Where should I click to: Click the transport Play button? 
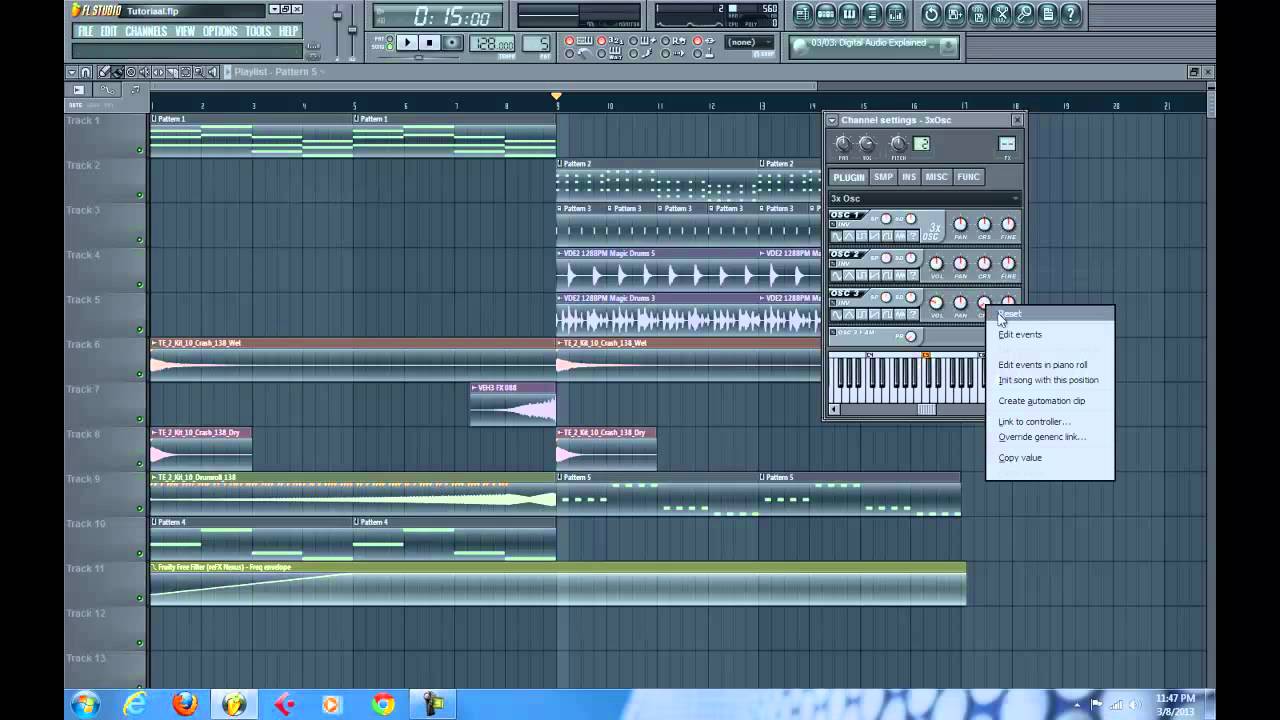407,42
